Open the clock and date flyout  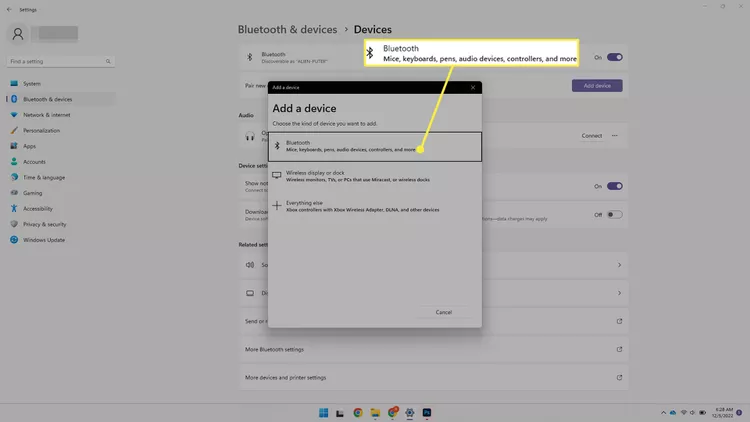tap(722, 412)
